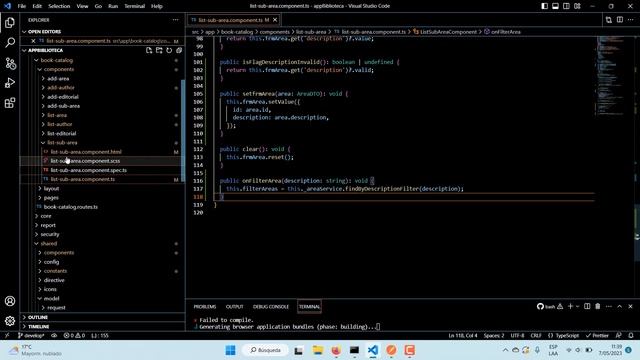Screen dimensions: 640x360
Task: Switch to the PROBLEMS tab
Action: (205, 307)
